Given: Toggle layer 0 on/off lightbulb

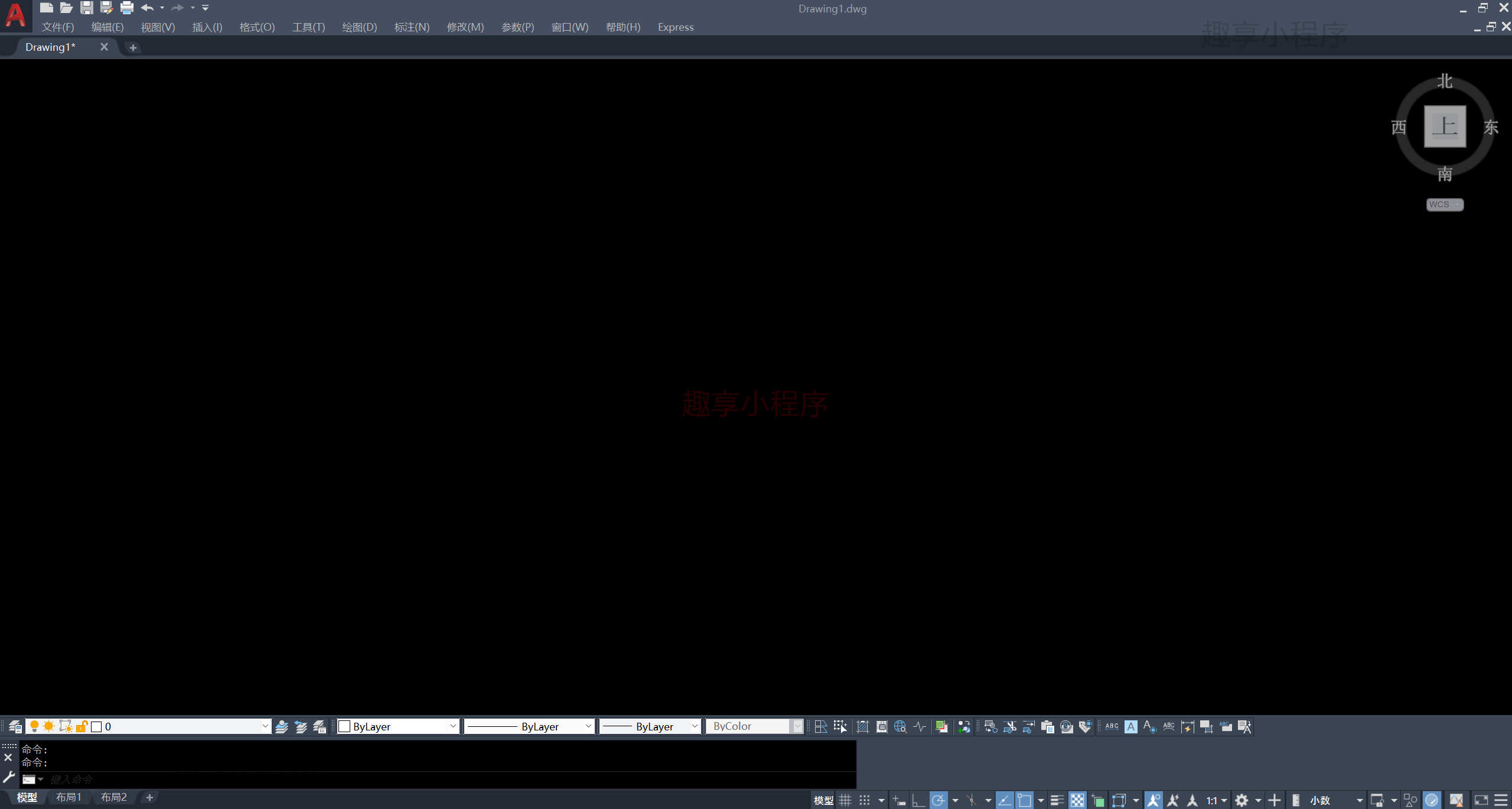Looking at the screenshot, I should (34, 726).
